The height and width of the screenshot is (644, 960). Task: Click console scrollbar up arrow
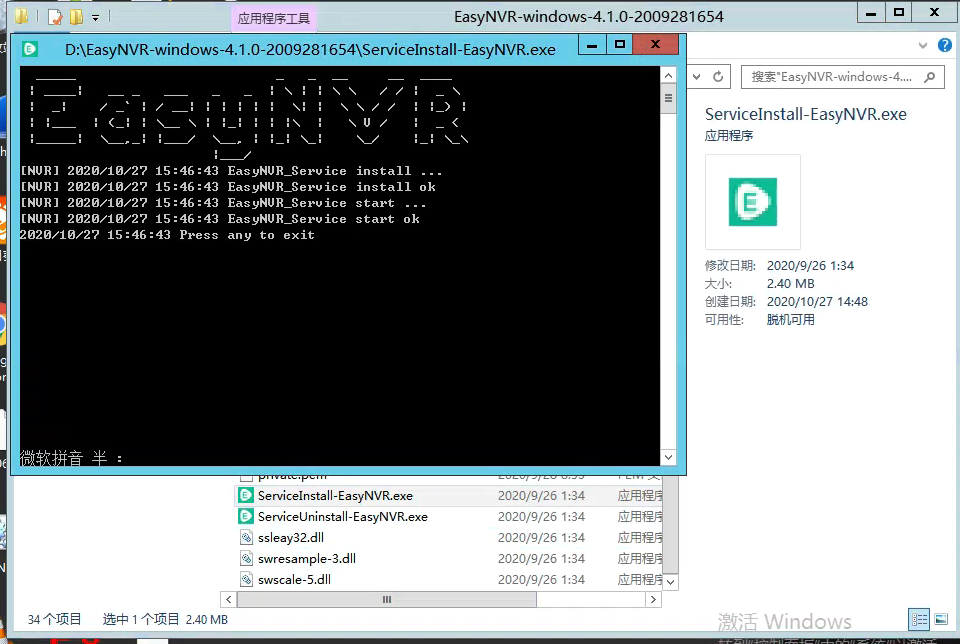[x=669, y=75]
